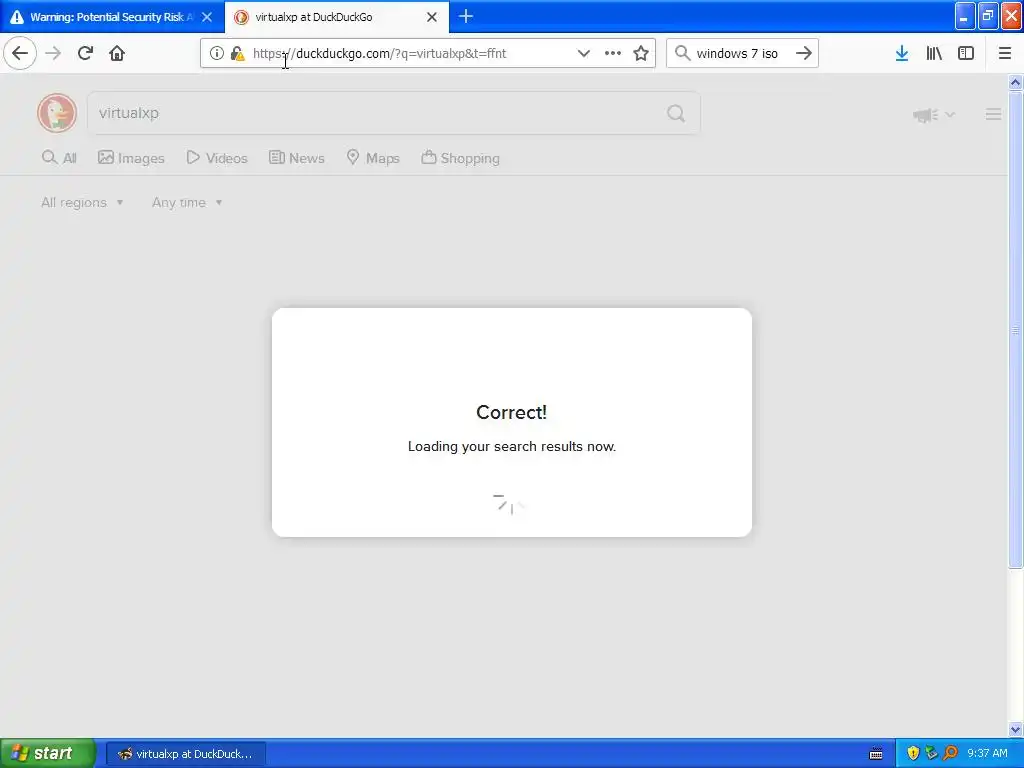Switch to News results
1024x768 pixels.
(x=296, y=158)
